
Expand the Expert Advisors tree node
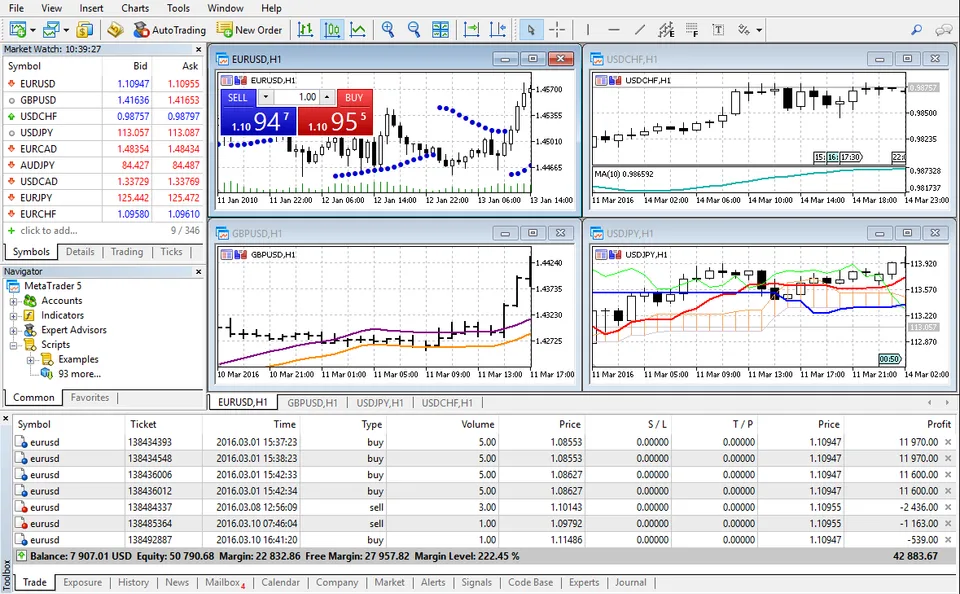click(x=13, y=331)
